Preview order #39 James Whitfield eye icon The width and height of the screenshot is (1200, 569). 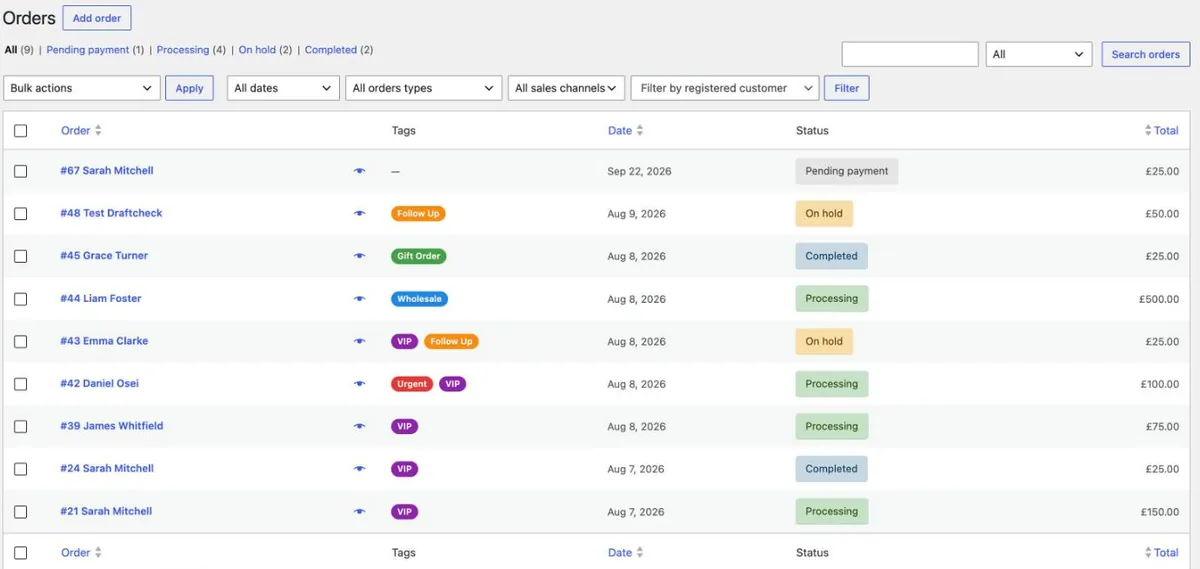point(360,426)
